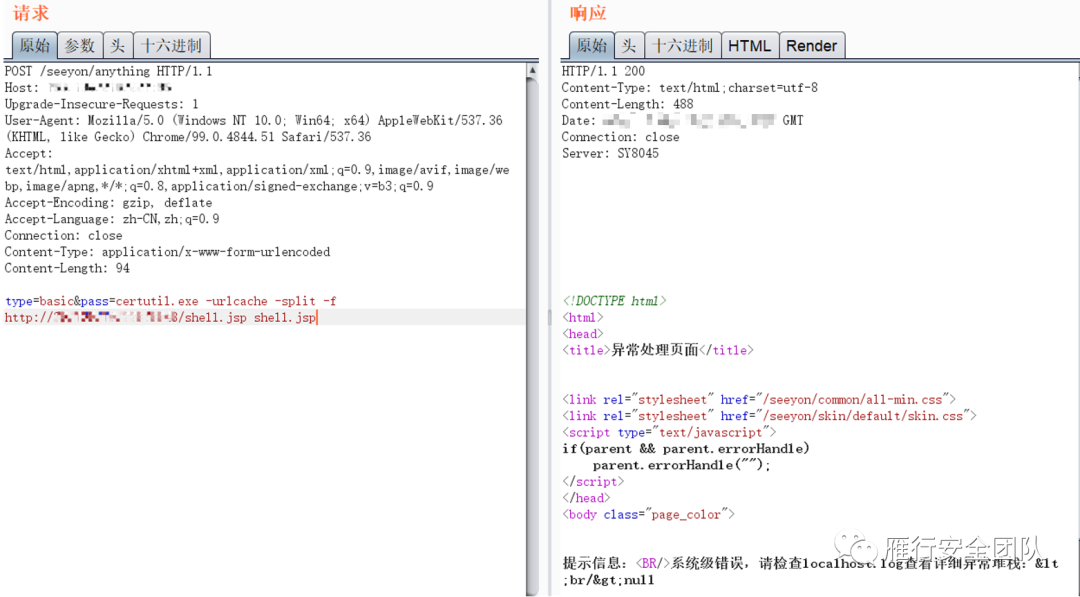This screenshot has width=1080, height=597.
Task: Click the User-Agent header line
Action: pos(253,129)
